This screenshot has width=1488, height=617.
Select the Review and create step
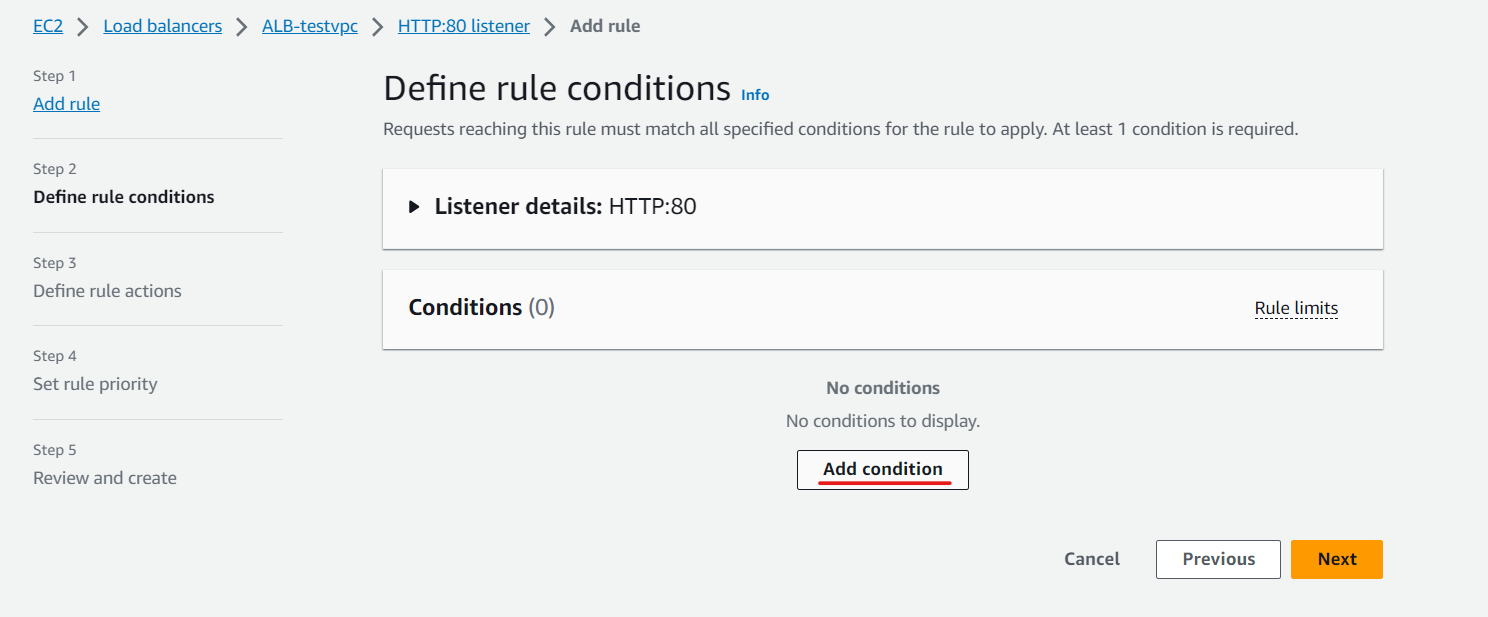pos(105,478)
